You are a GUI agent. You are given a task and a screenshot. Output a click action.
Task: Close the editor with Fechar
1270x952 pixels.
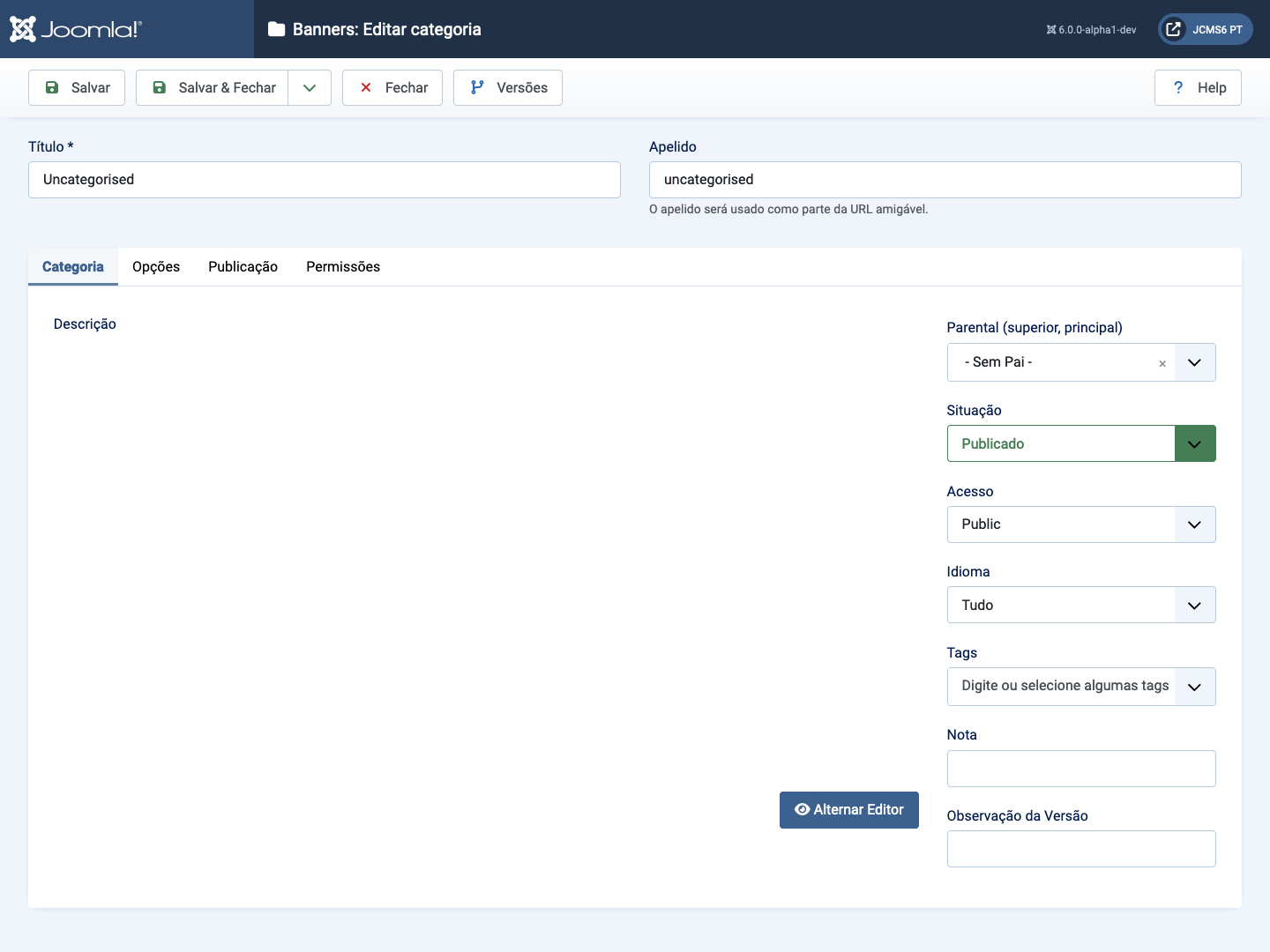click(392, 87)
